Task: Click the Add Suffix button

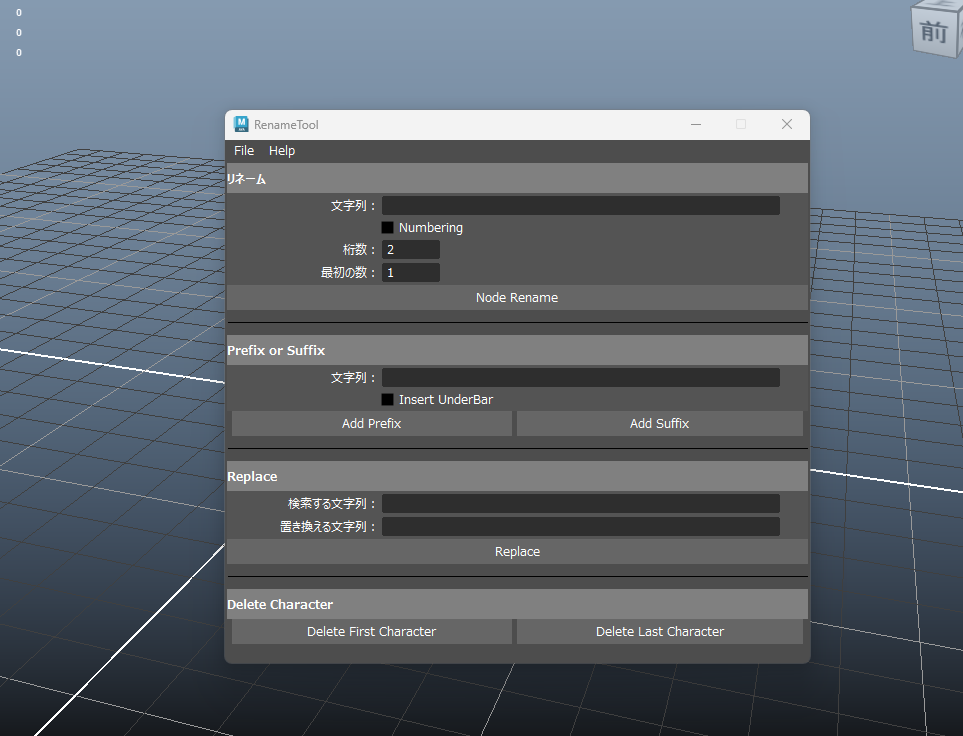Action: point(660,423)
